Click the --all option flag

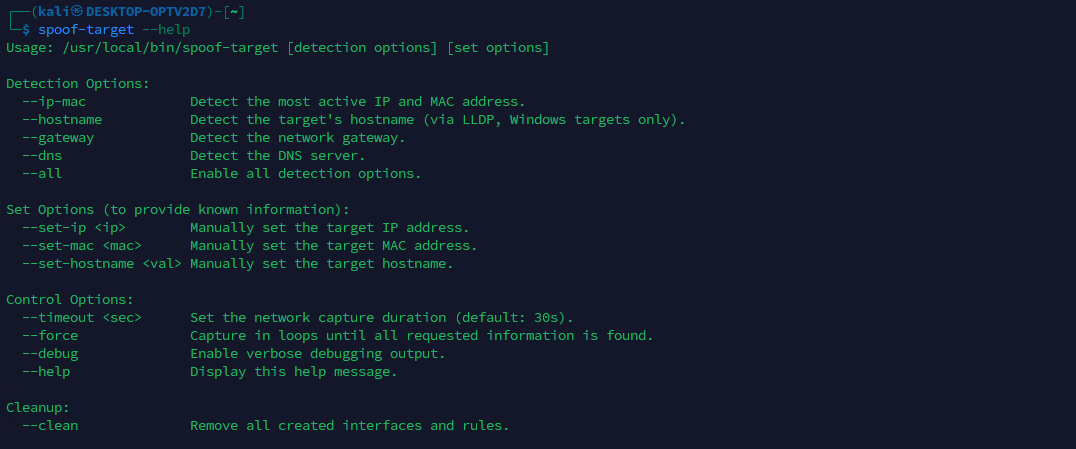point(42,174)
